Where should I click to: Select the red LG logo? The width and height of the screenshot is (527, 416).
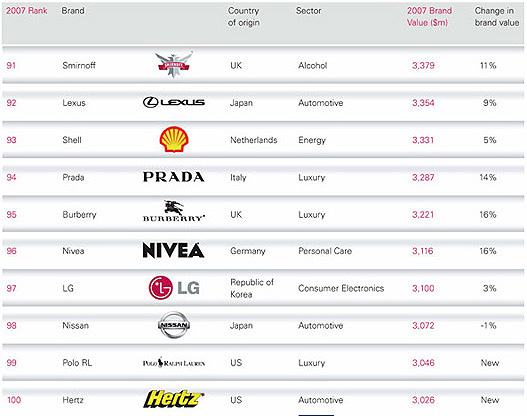coord(174,288)
